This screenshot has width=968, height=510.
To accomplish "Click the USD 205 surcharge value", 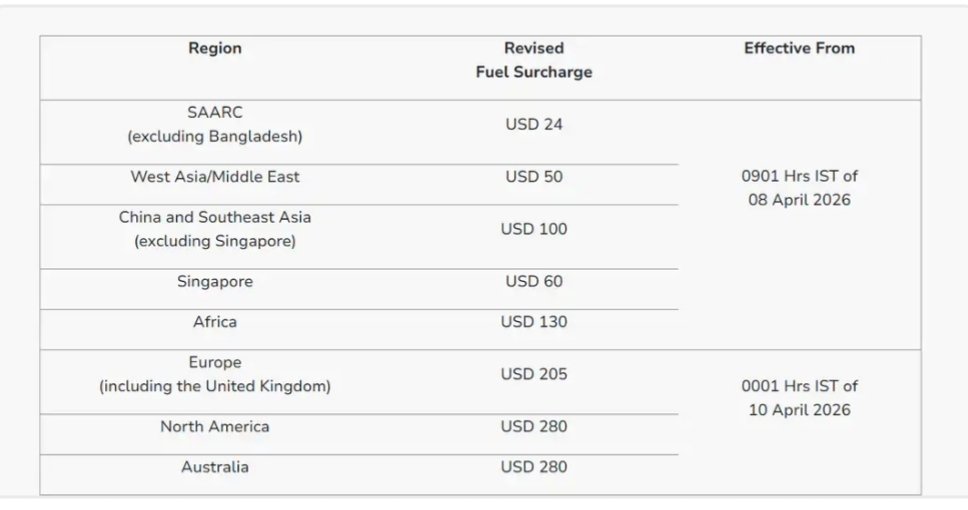I will [534, 374].
